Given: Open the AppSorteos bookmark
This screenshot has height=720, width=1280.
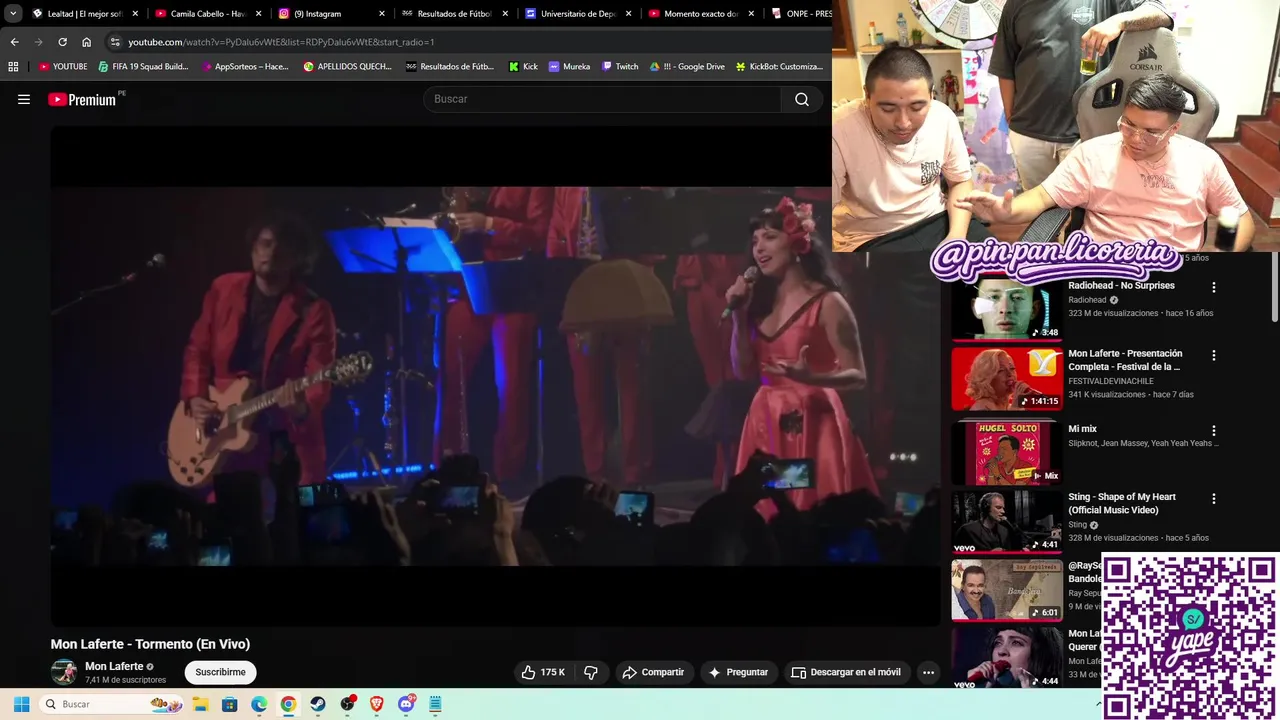Looking at the screenshot, I should click(245, 67).
